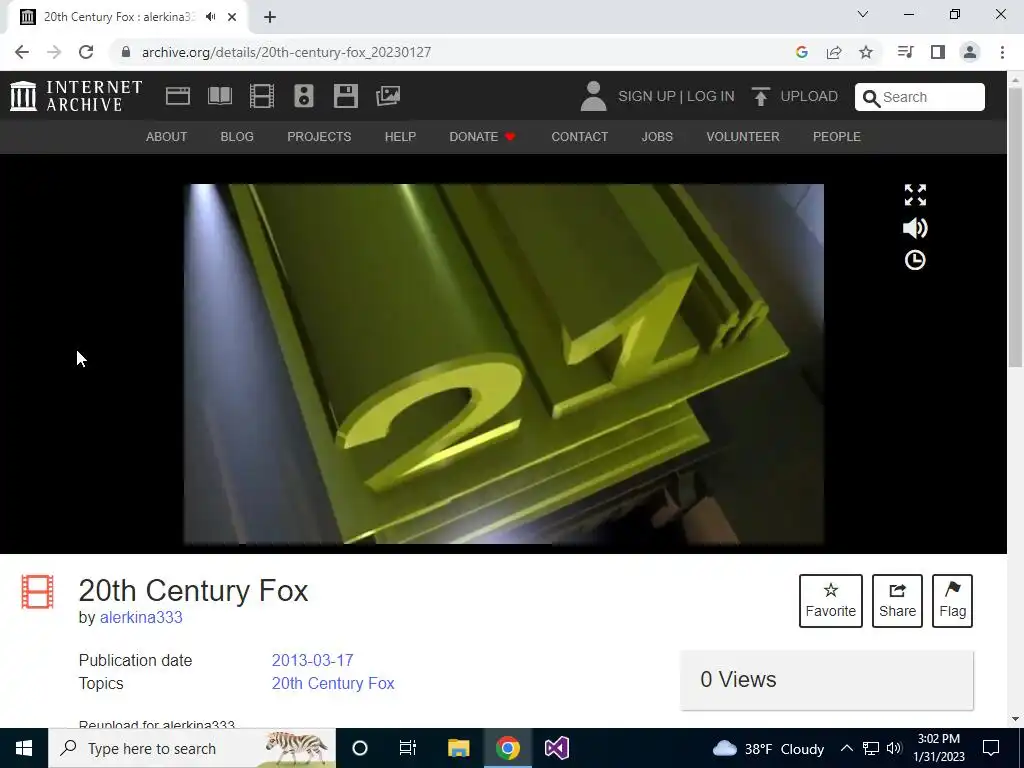Screen dimensions: 1024x768
Task: Open JOBS in navigation bar
Action: pyautogui.click(x=657, y=136)
